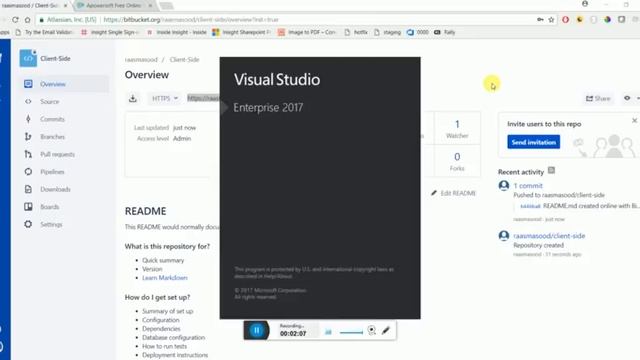
Task: Bookmark this page with star icon
Action: [551, 20]
